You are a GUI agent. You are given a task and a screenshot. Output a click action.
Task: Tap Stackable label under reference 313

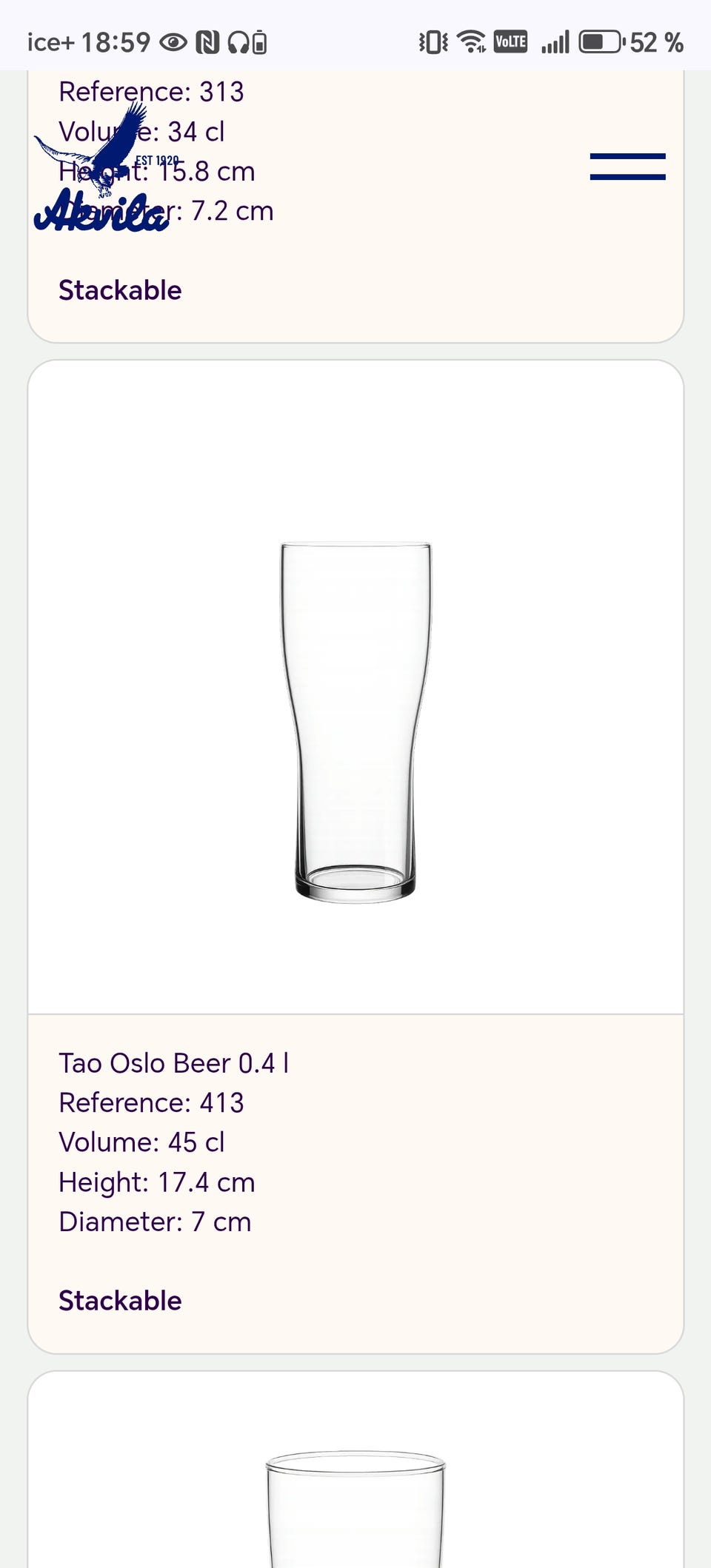point(120,290)
